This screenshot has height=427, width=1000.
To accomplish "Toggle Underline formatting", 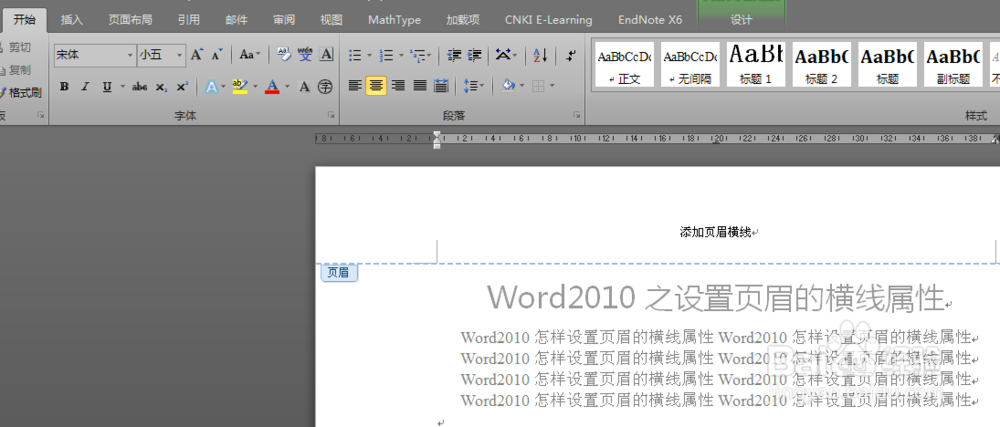I will [x=106, y=87].
